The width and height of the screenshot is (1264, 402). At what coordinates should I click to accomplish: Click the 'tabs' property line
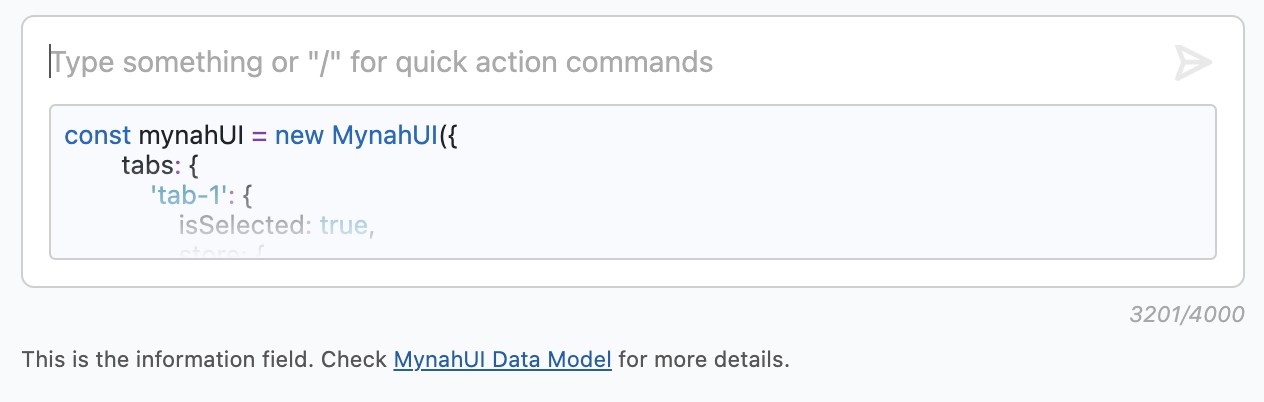pyautogui.click(x=161, y=164)
